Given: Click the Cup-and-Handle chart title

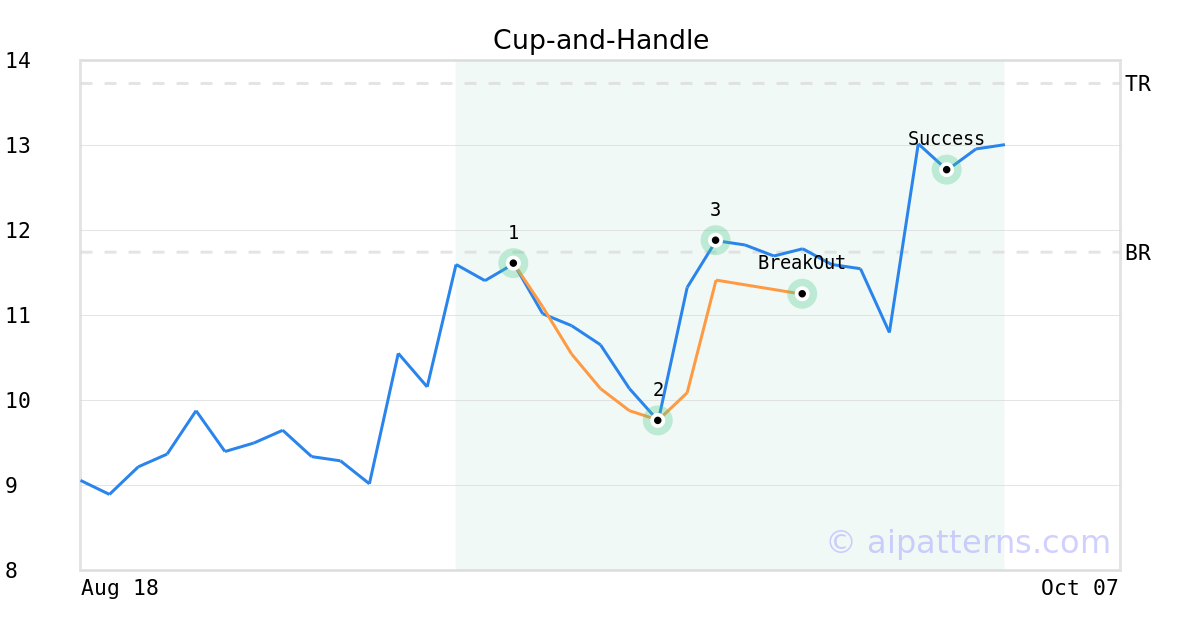Looking at the screenshot, I should pyautogui.click(x=600, y=40).
